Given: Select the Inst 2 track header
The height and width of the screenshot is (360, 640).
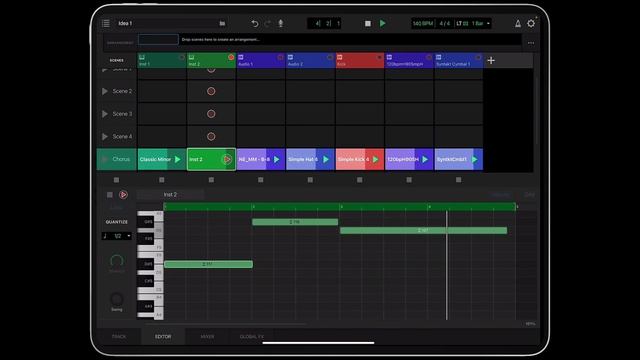Looking at the screenshot, I should pyautogui.click(x=211, y=60).
